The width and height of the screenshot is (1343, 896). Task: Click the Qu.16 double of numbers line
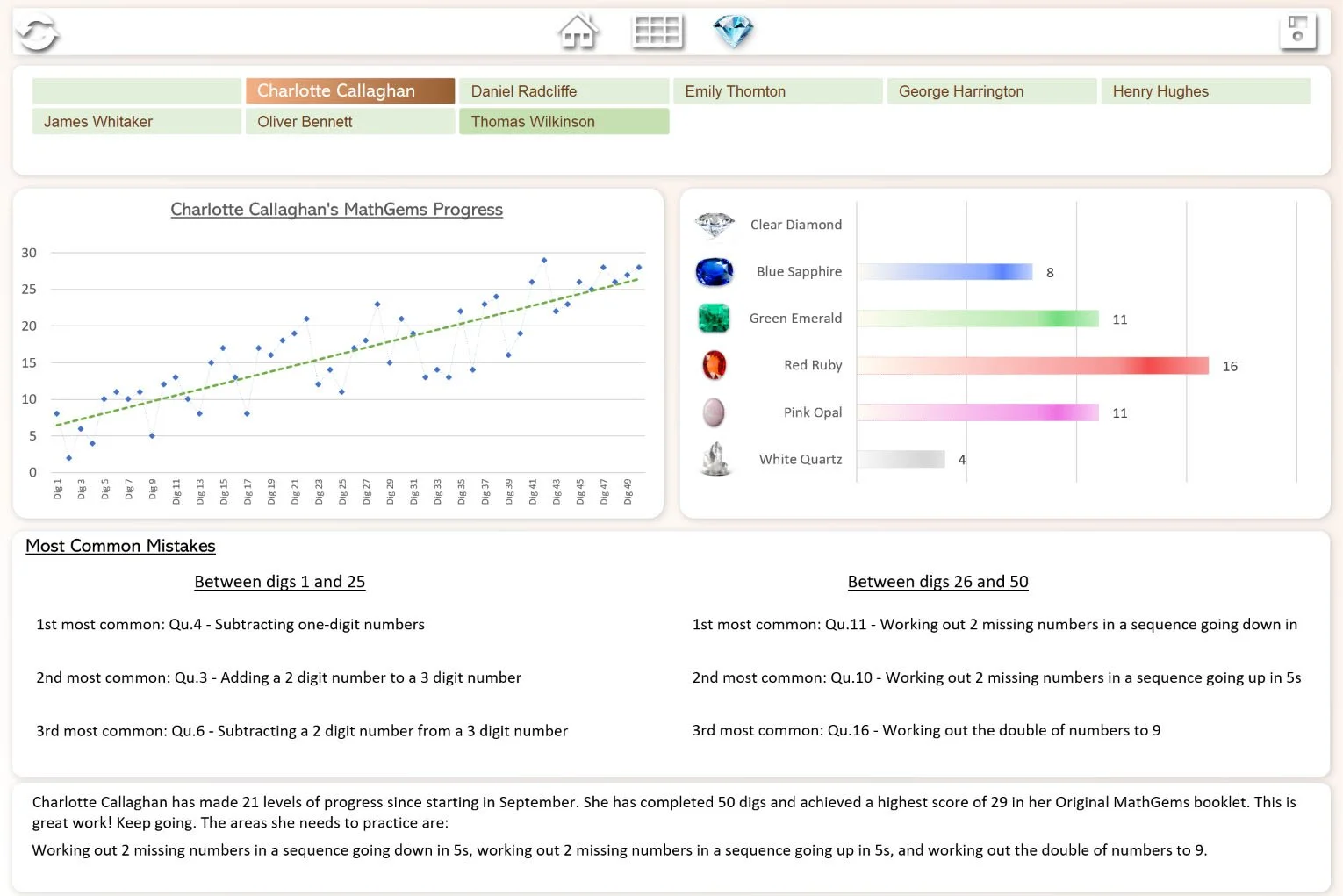point(926,730)
